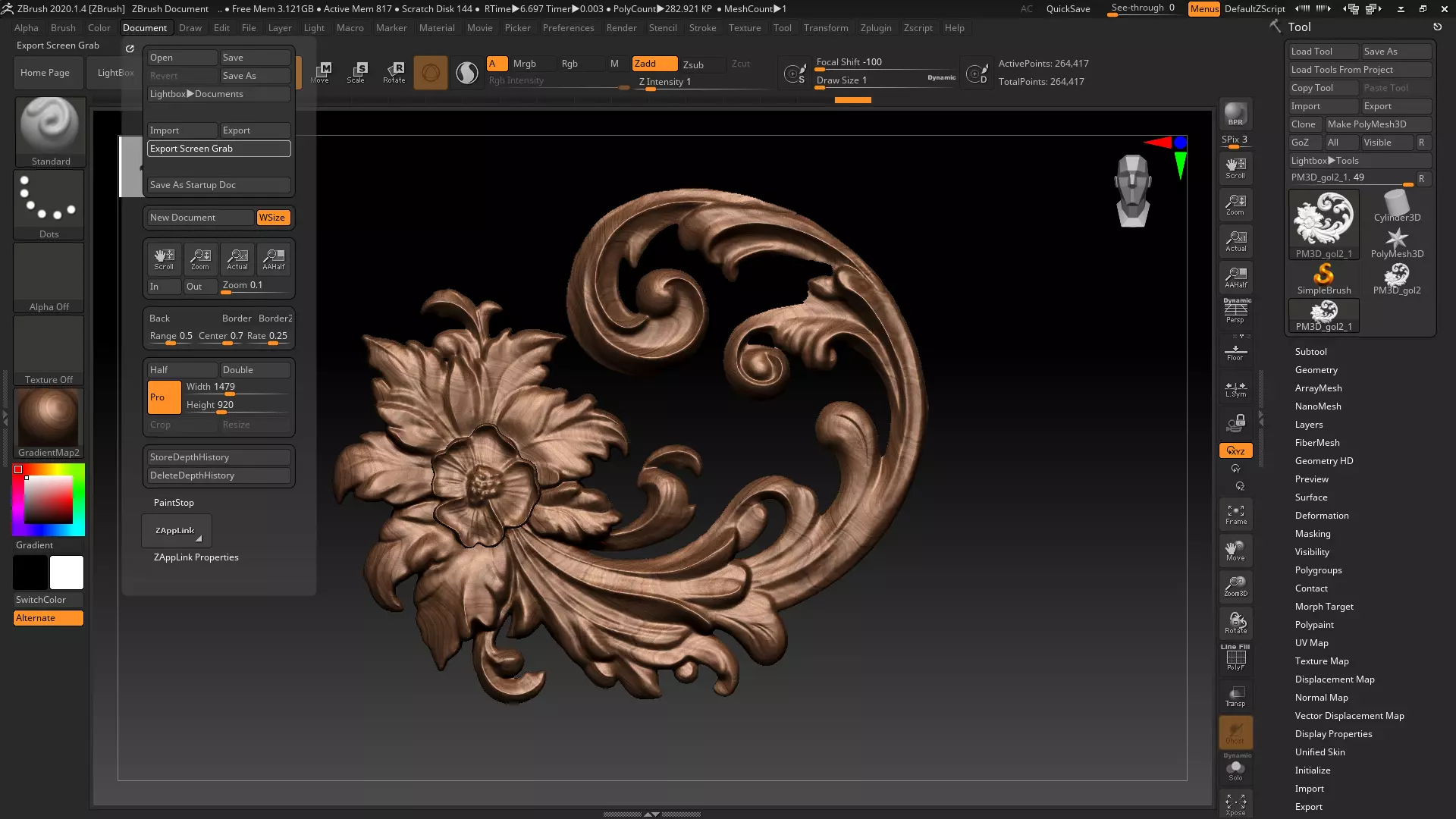Open the Material menu
Viewport: 1456px width, 819px height.
pyautogui.click(x=437, y=28)
